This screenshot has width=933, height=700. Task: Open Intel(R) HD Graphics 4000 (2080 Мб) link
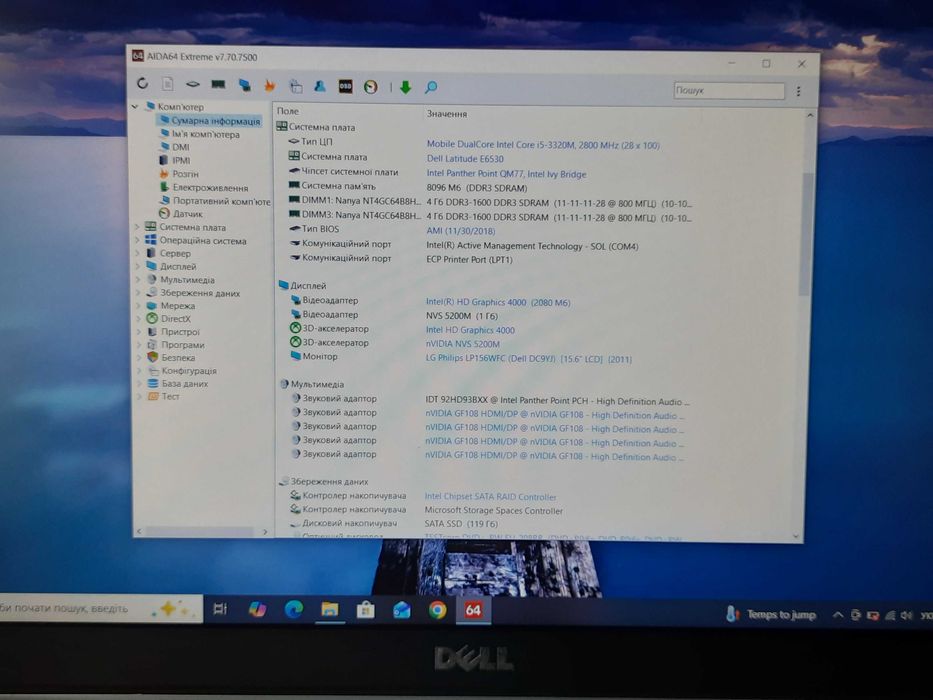coord(498,302)
